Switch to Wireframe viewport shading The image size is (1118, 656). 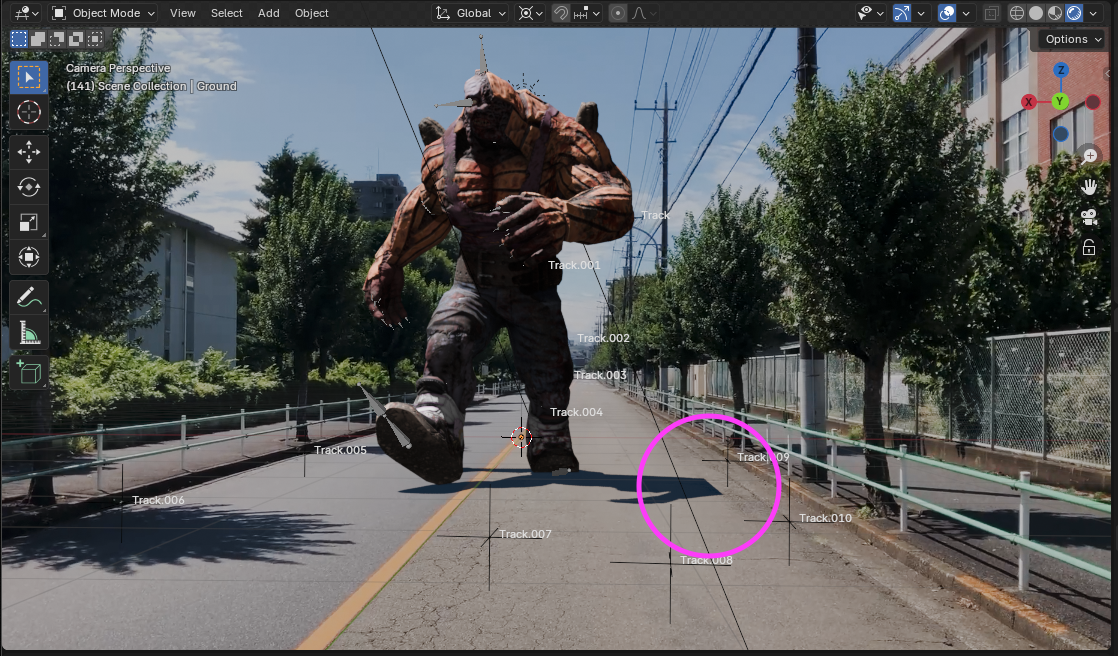tap(1017, 13)
